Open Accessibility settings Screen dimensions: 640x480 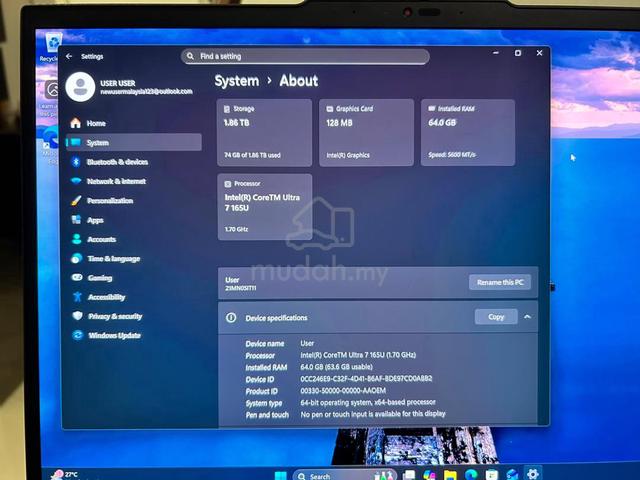tap(133, 297)
